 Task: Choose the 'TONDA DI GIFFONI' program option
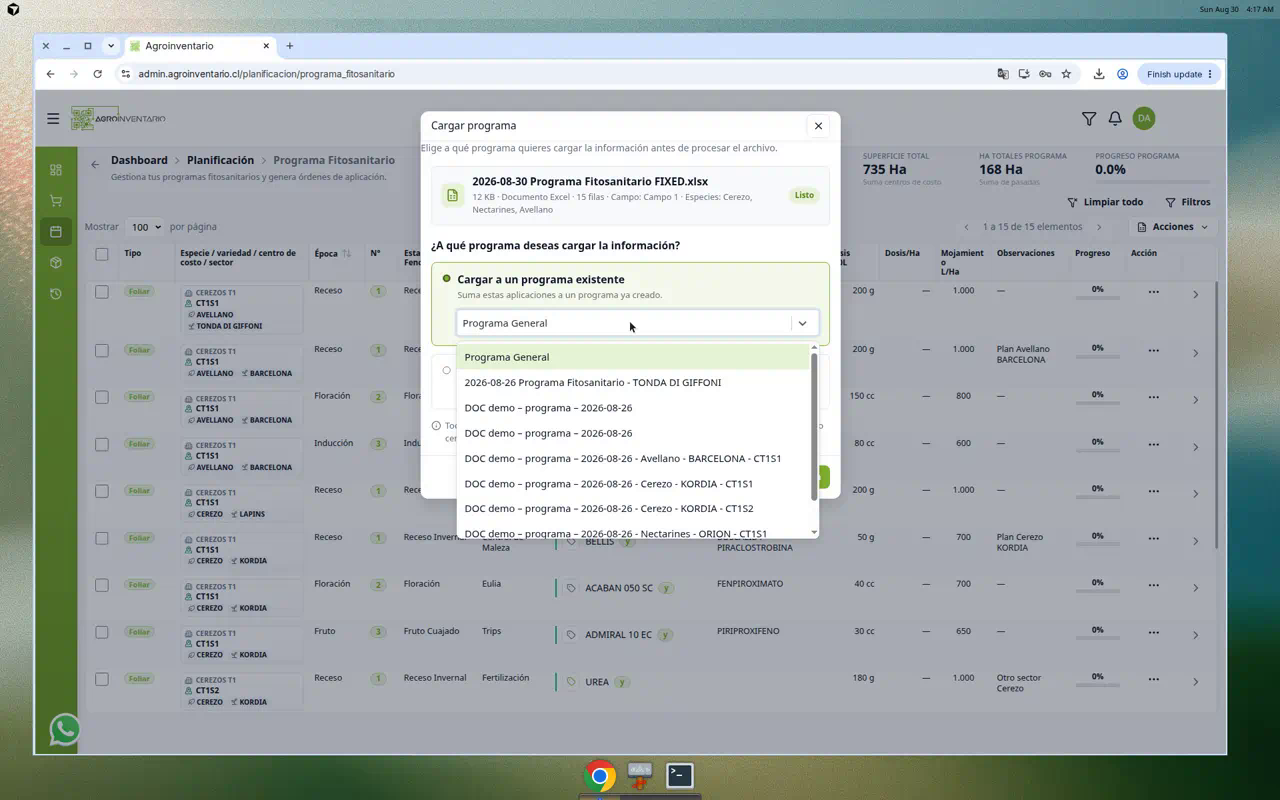(x=633, y=382)
